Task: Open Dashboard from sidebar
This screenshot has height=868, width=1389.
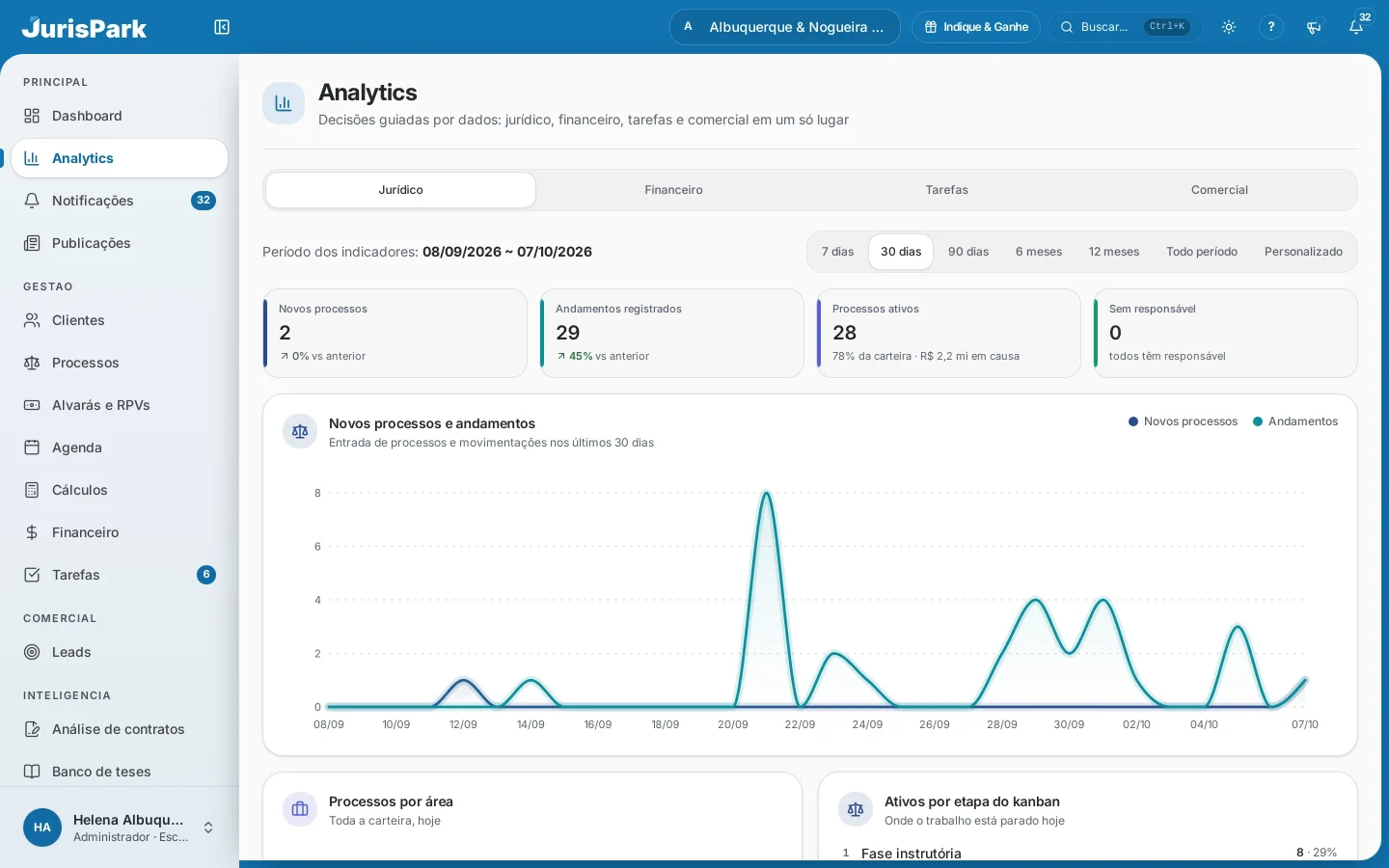Action: (120, 116)
